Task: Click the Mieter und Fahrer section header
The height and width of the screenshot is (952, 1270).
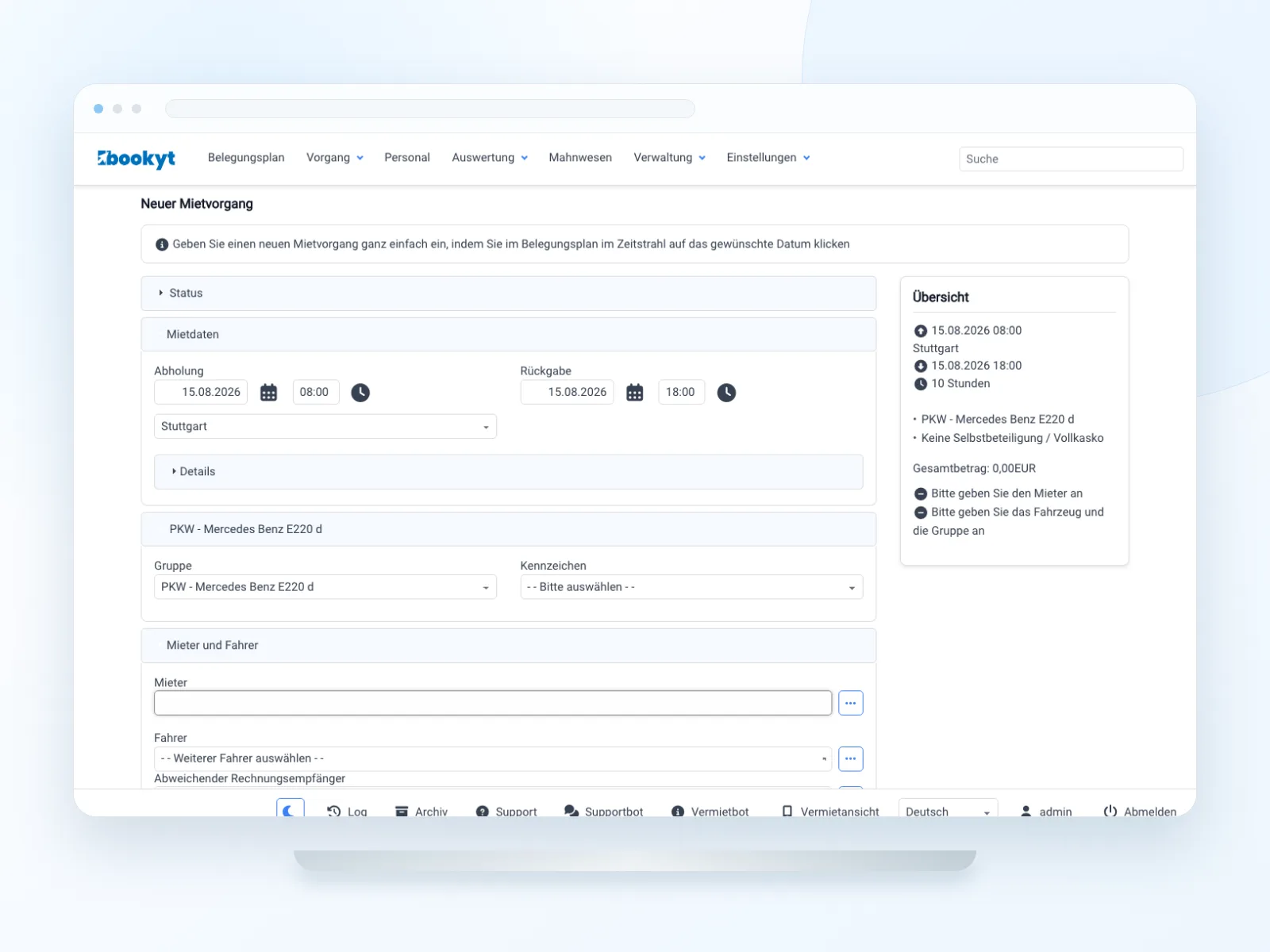Action: point(509,646)
